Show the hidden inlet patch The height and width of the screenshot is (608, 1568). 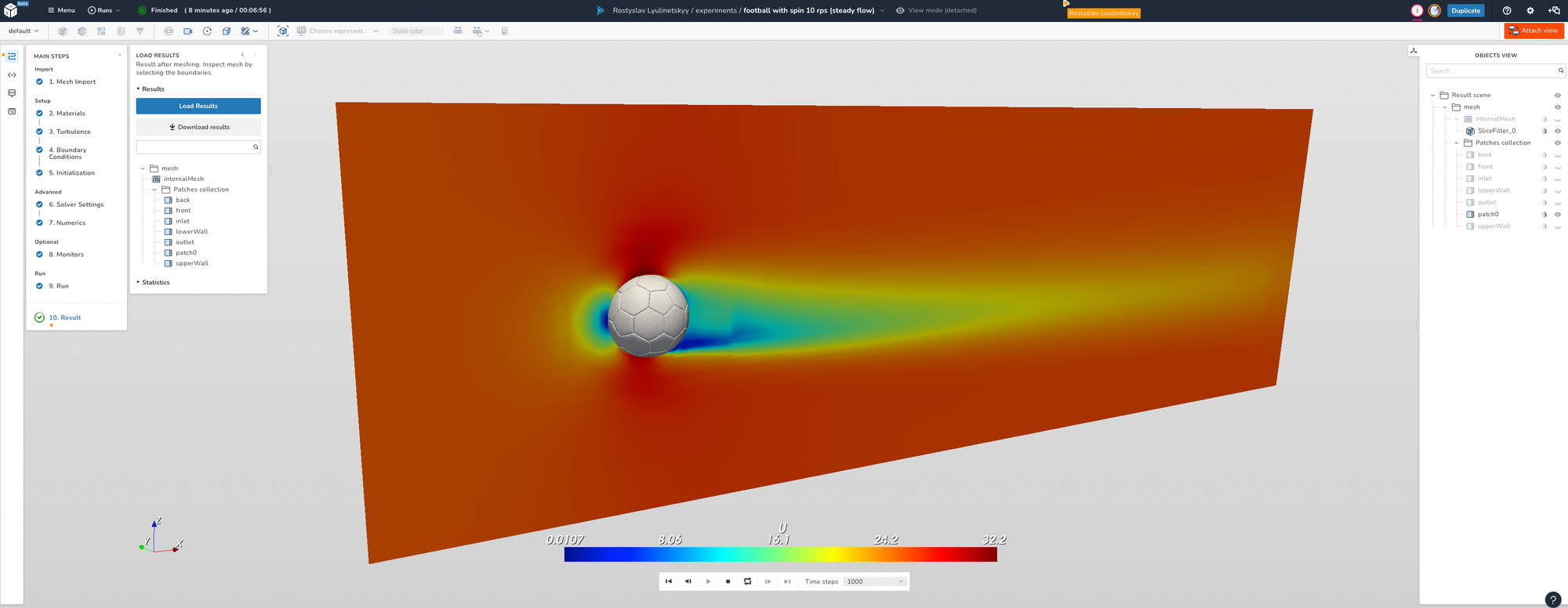1558,179
